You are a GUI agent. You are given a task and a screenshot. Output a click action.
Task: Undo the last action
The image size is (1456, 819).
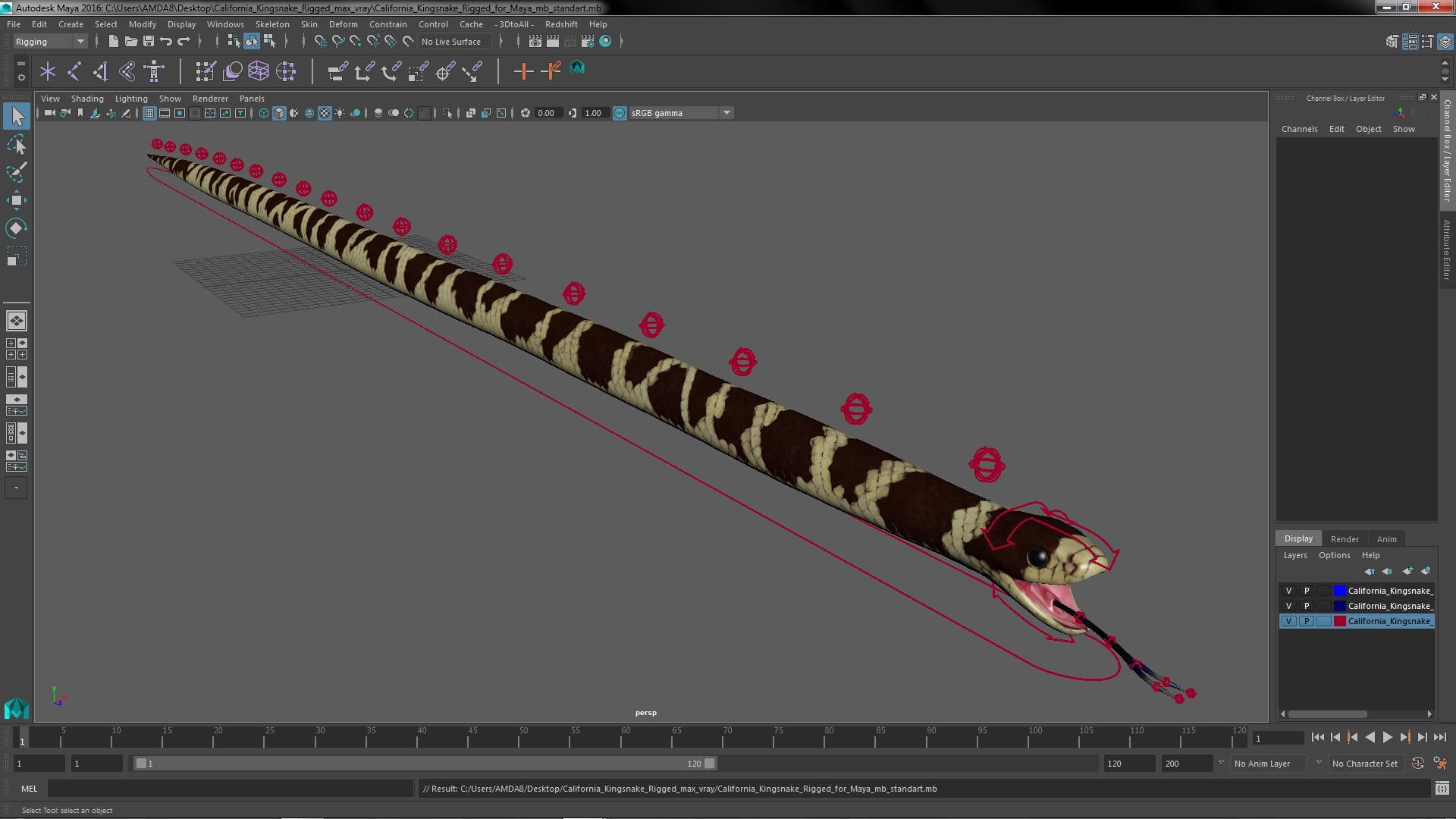[166, 42]
